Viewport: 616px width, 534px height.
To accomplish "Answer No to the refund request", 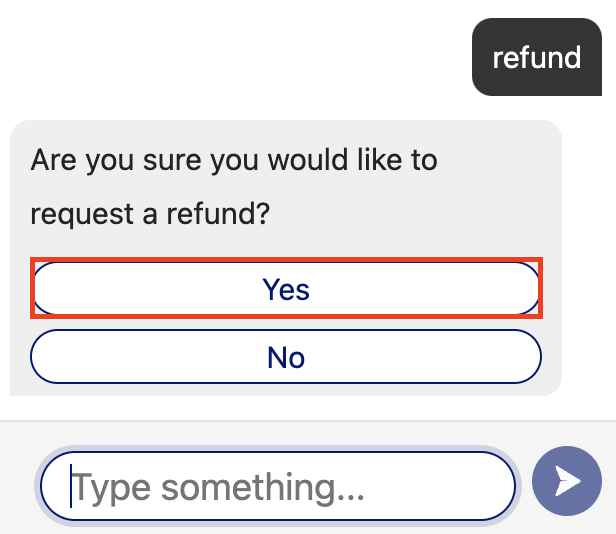I will (286, 357).
